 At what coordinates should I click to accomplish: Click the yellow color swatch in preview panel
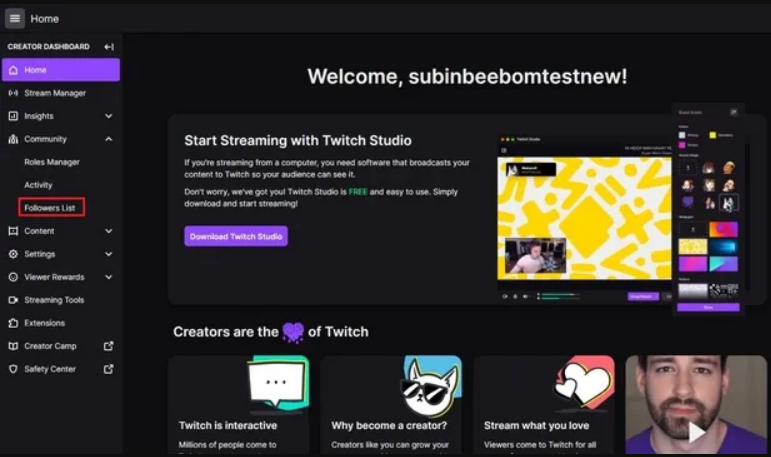click(x=712, y=135)
